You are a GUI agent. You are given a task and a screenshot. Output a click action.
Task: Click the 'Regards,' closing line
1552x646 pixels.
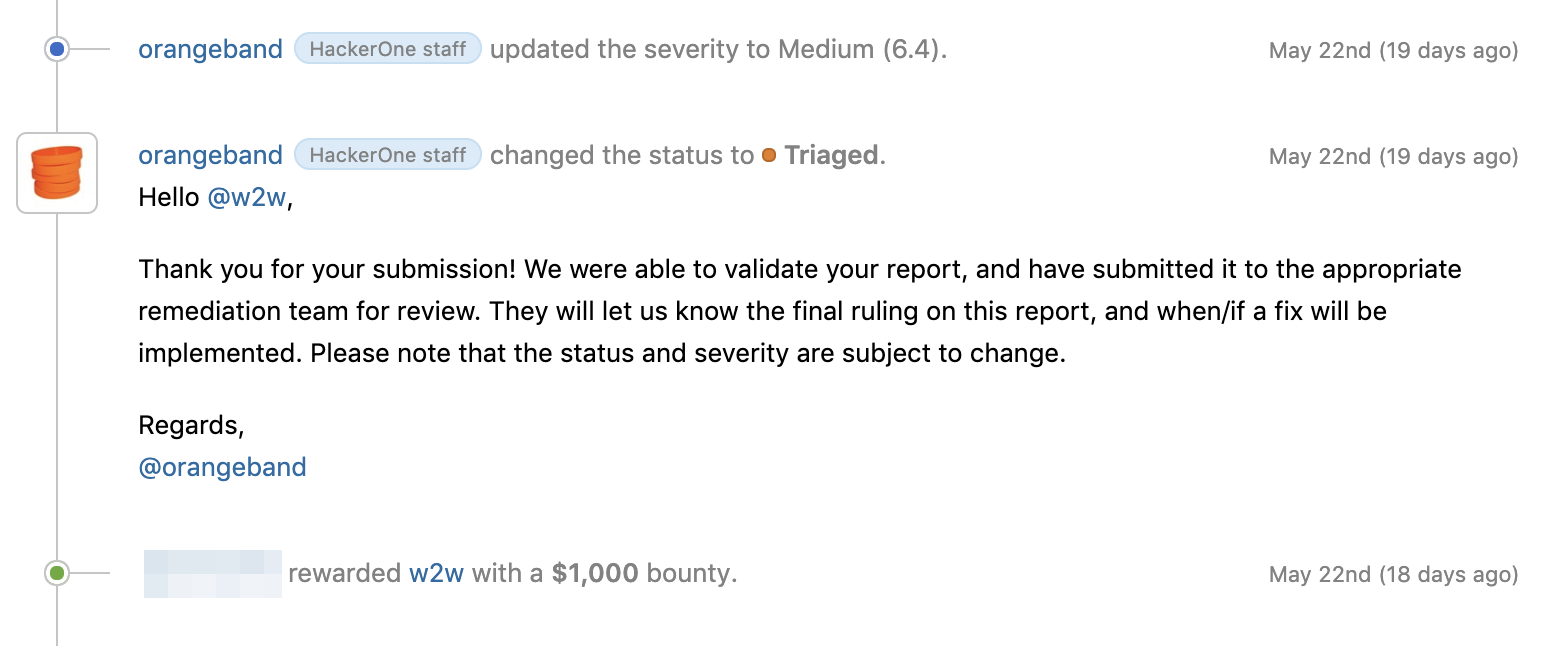coord(191,425)
